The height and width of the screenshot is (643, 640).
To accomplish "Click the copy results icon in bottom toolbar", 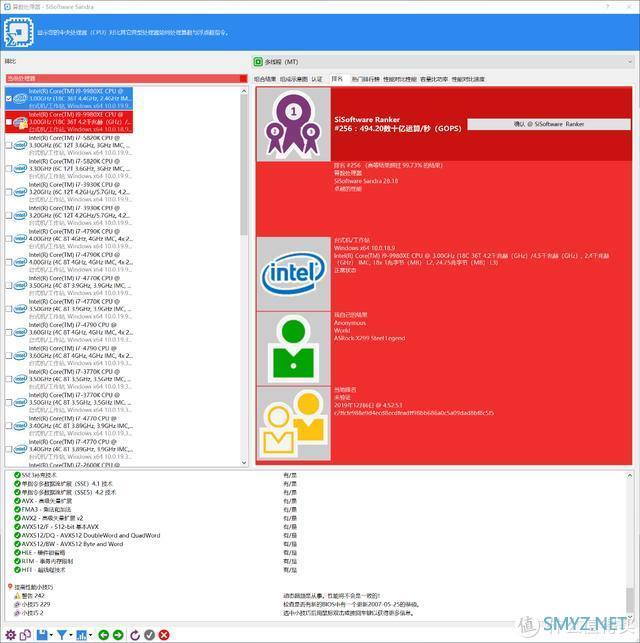I will 25,635.
